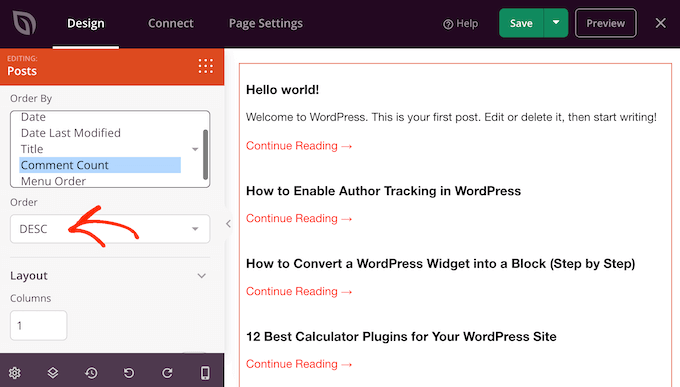Image resolution: width=680 pixels, height=387 pixels.
Task: Click the Posts block heading
Action: 22,71
